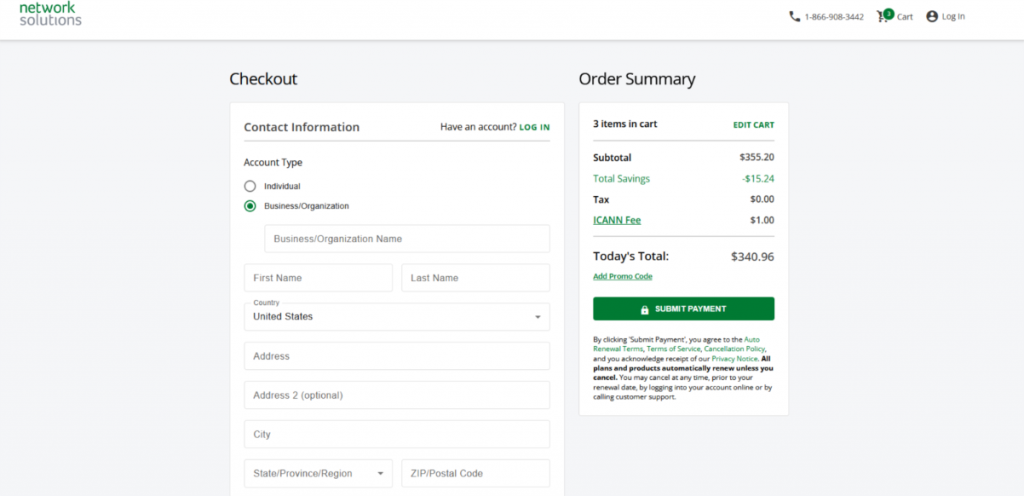
Task: Select Business/Organization account type
Action: coord(250,206)
